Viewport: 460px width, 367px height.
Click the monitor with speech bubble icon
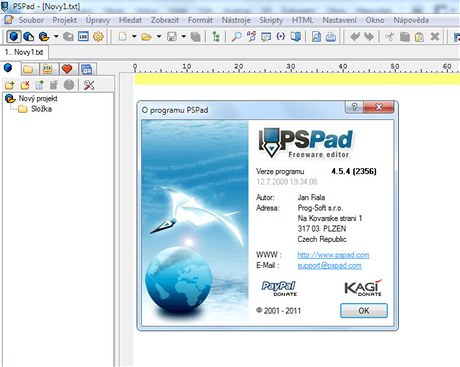[x=266, y=36]
